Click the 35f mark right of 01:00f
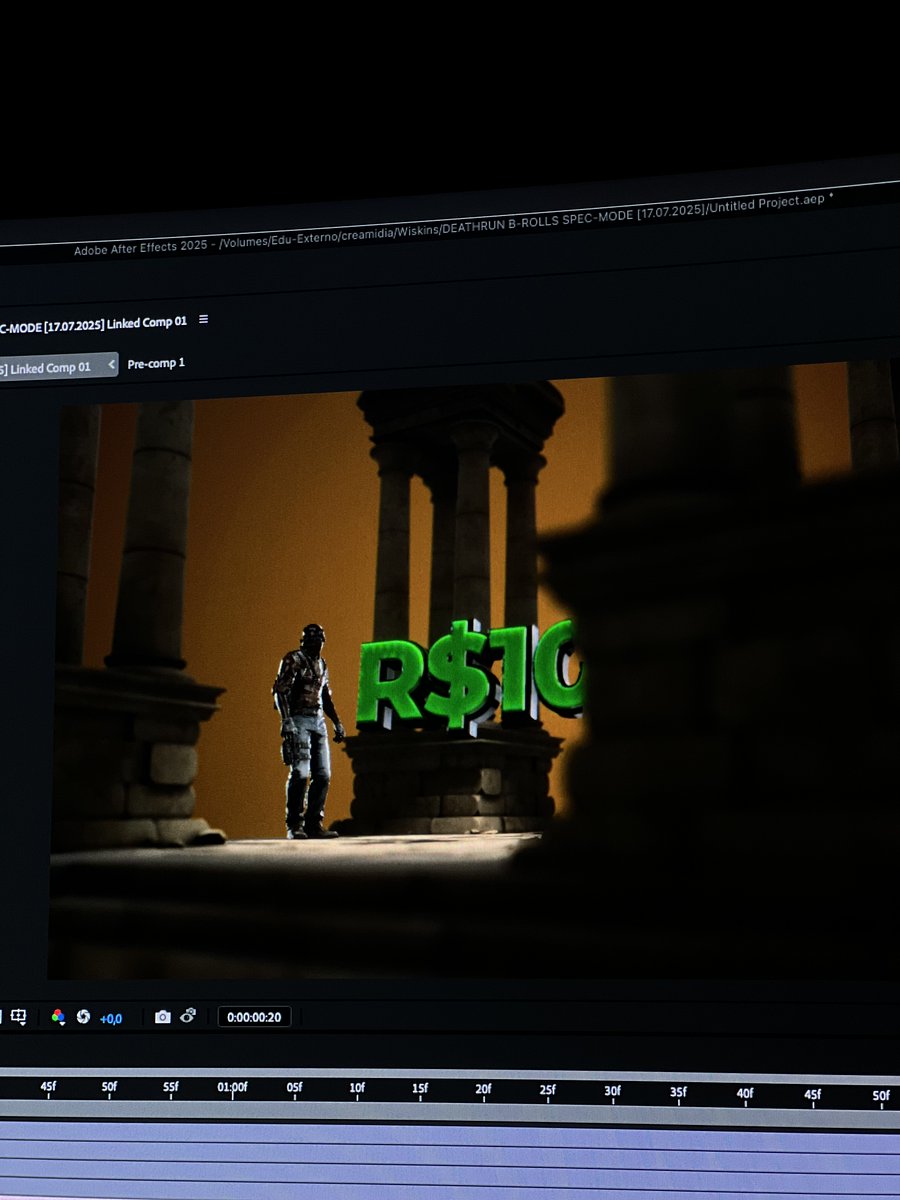The width and height of the screenshot is (900, 1200). click(x=678, y=1092)
